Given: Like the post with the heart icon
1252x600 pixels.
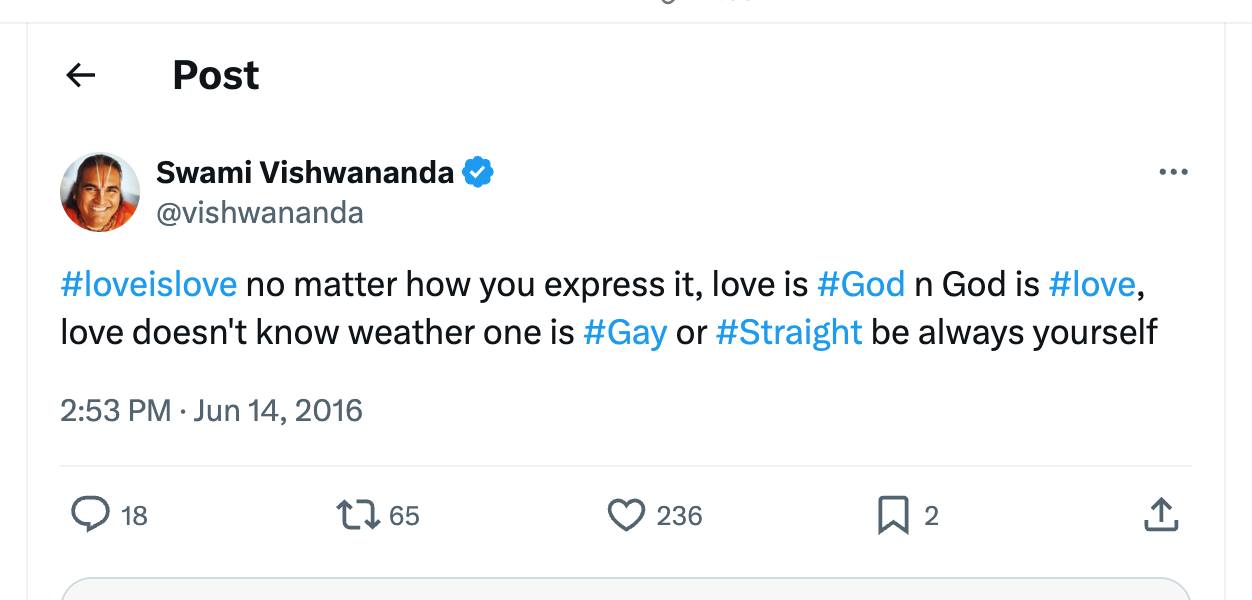Looking at the screenshot, I should [626, 515].
